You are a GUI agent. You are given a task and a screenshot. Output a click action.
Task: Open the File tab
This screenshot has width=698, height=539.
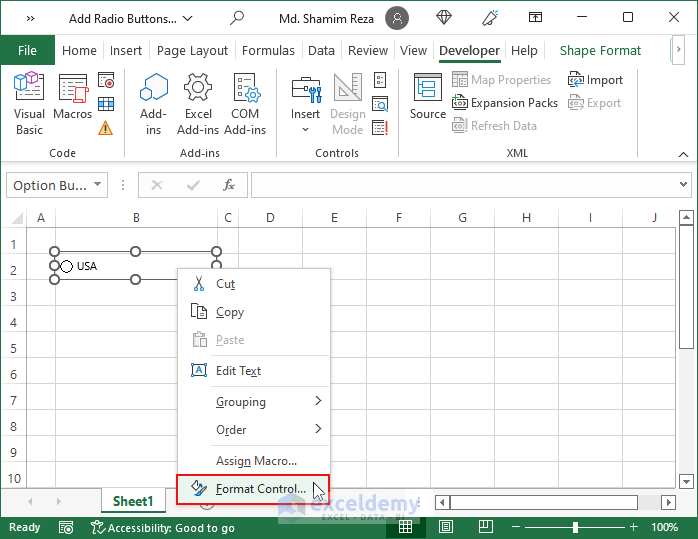point(27,50)
